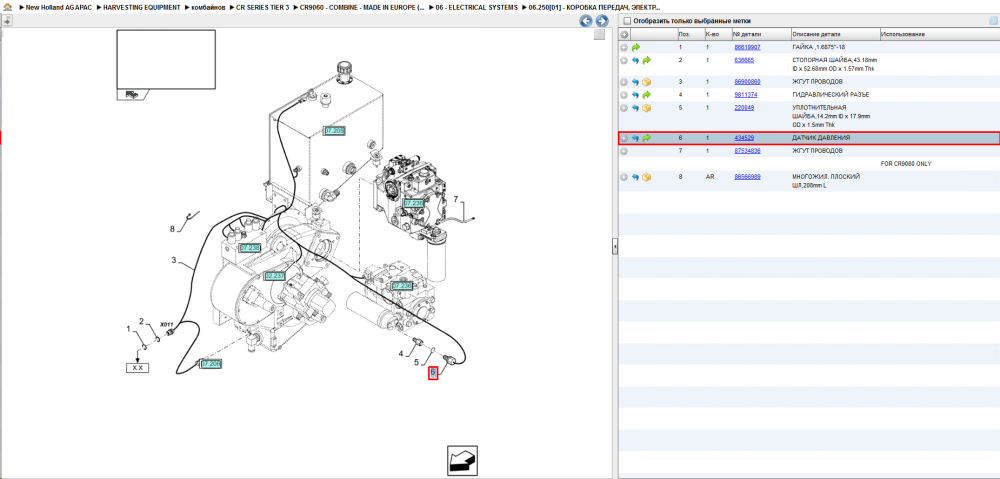Click the green arrow for part 434529
The height and width of the screenshot is (479, 1000).
tap(647, 138)
